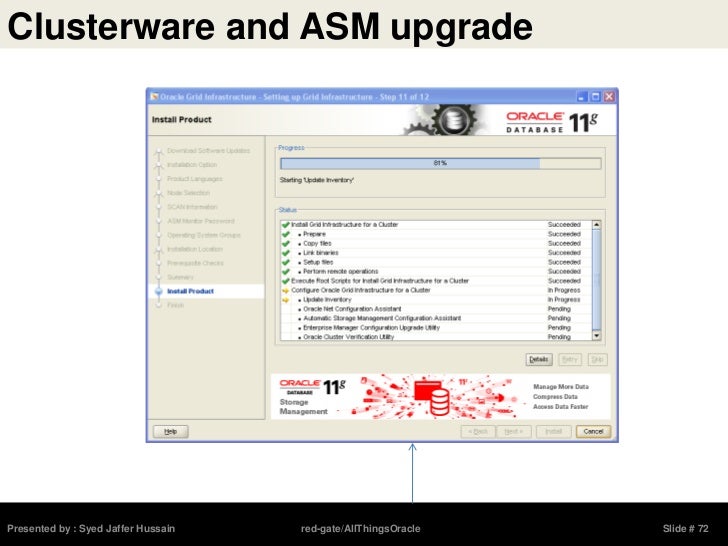
Task: Click the Oracle 11g logo above Storage Management
Action: click(x=312, y=387)
